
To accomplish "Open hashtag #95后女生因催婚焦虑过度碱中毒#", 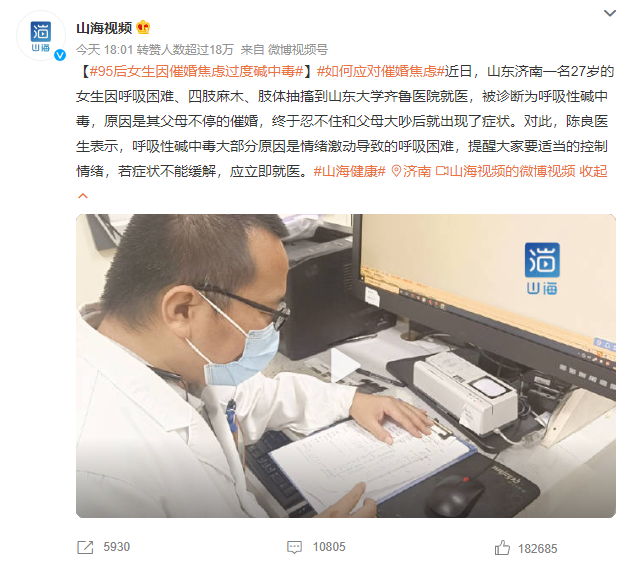I will pos(197,71).
